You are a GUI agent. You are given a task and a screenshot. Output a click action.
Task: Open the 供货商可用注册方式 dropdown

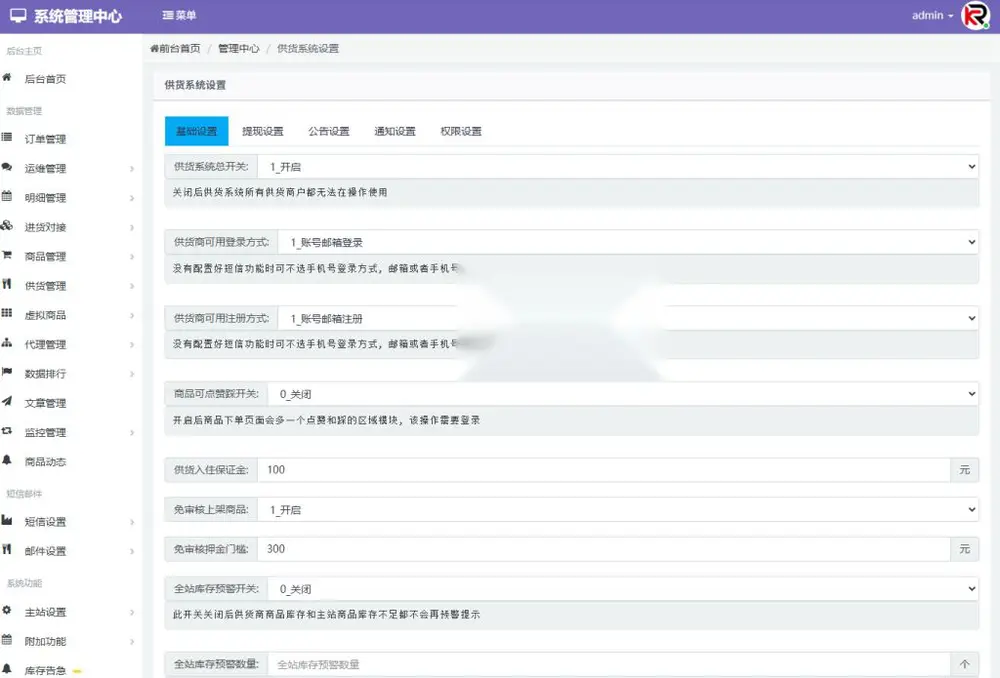(x=628, y=318)
